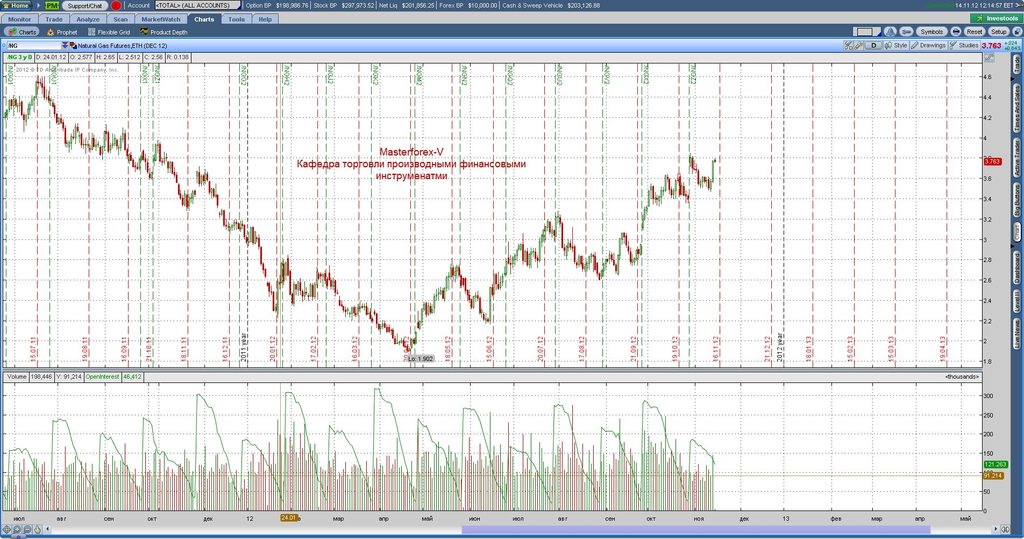The width and height of the screenshot is (1024, 539).
Task: Click the arrow icon next to Home
Action: click(x=39, y=5)
